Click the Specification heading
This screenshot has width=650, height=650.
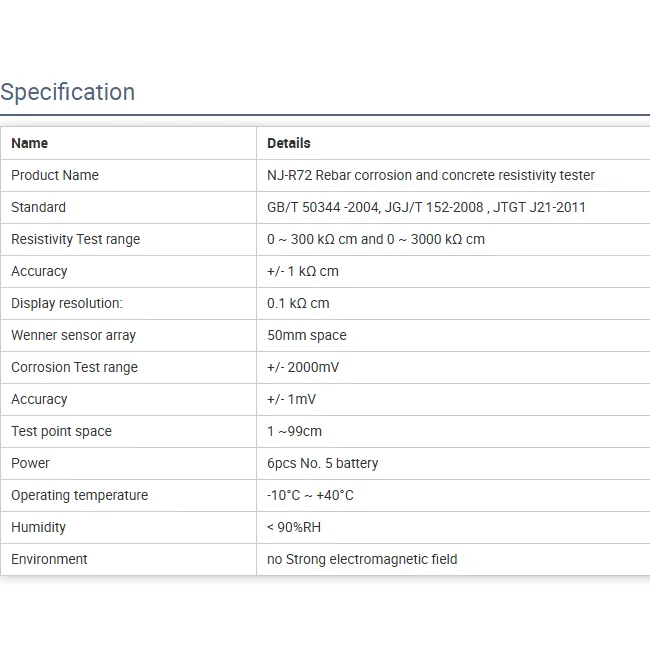click(68, 92)
